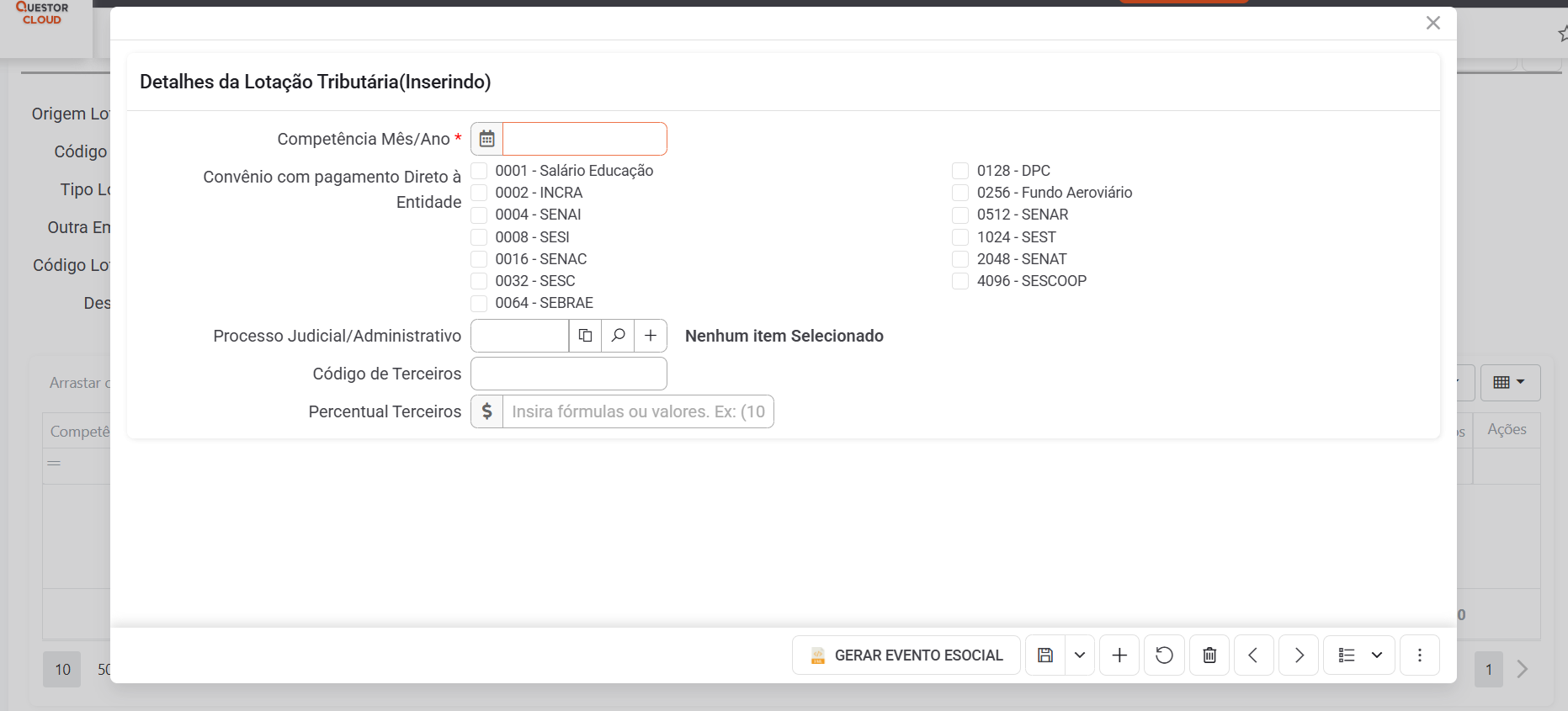Viewport: 1568px width, 711px height.
Task: Open the grid columns dropdown behind dialog
Action: [x=1510, y=383]
